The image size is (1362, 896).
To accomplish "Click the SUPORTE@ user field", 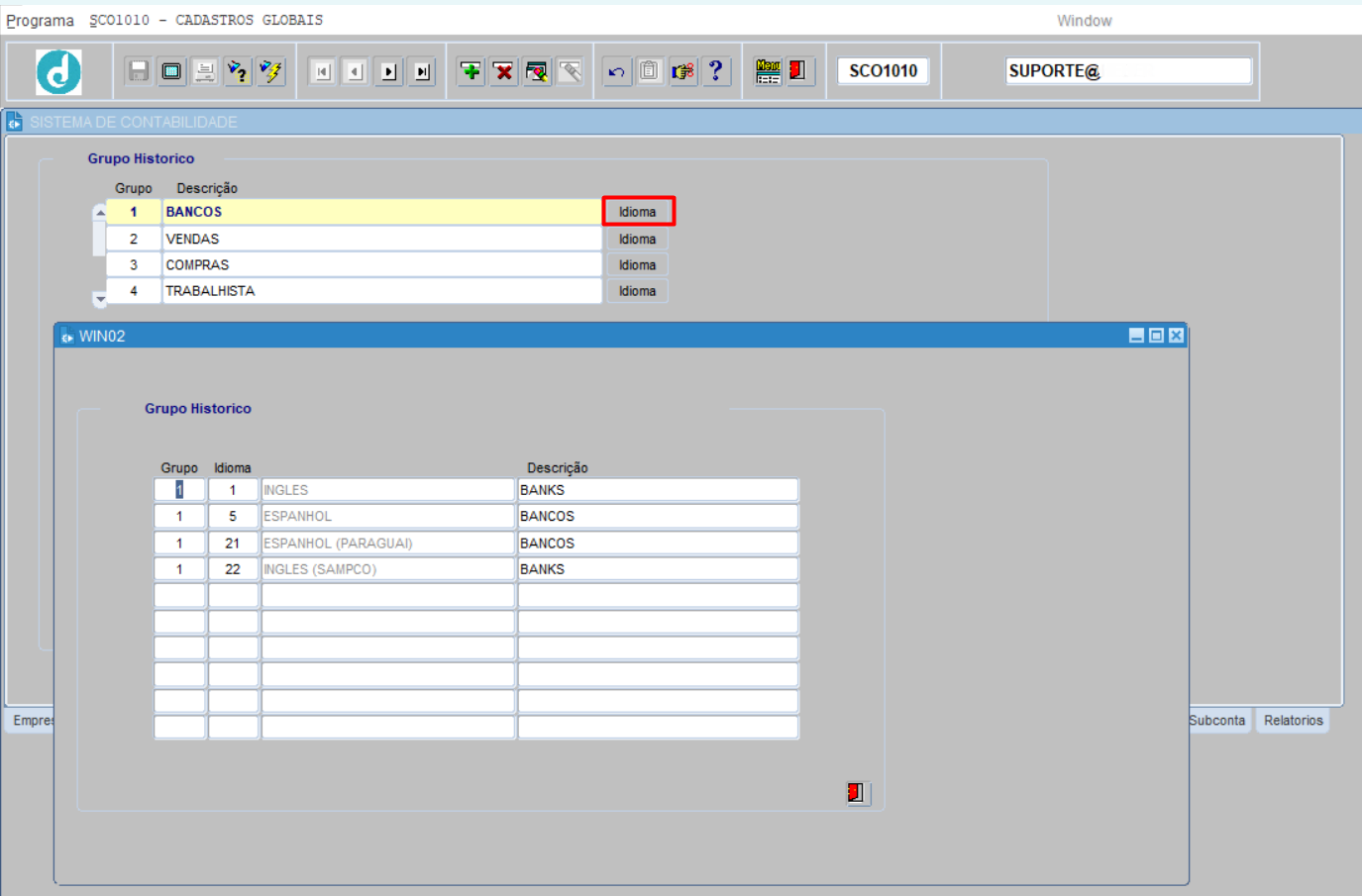I will tap(1128, 71).
